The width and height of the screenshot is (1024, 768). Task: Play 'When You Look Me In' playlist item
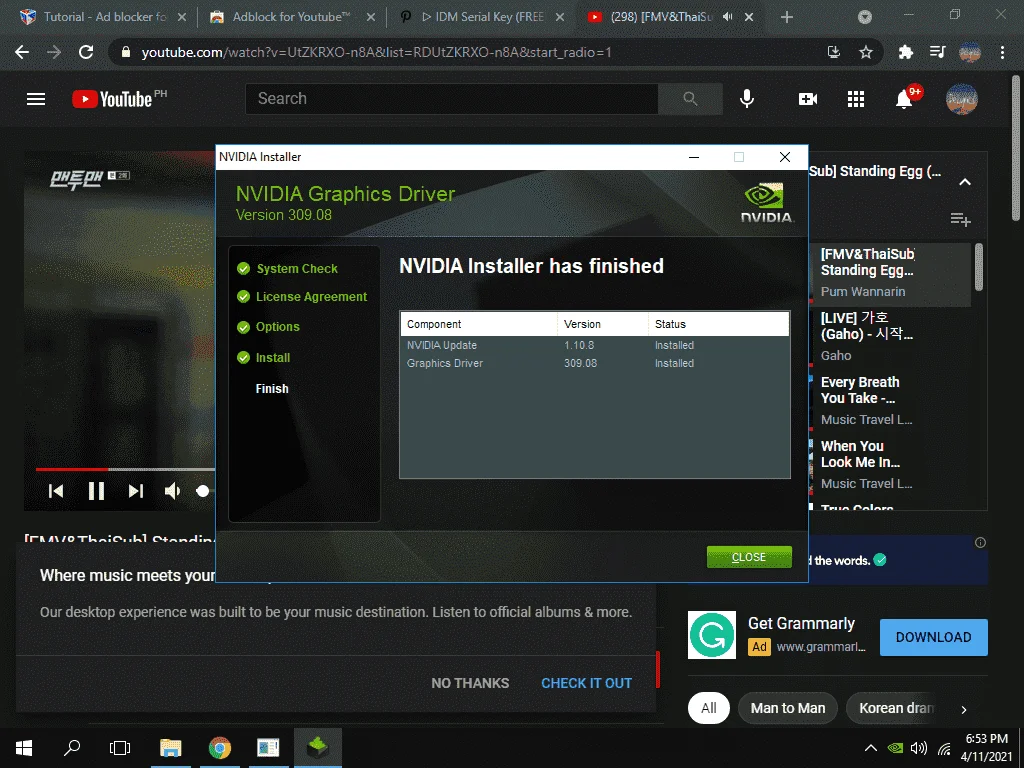click(x=891, y=464)
